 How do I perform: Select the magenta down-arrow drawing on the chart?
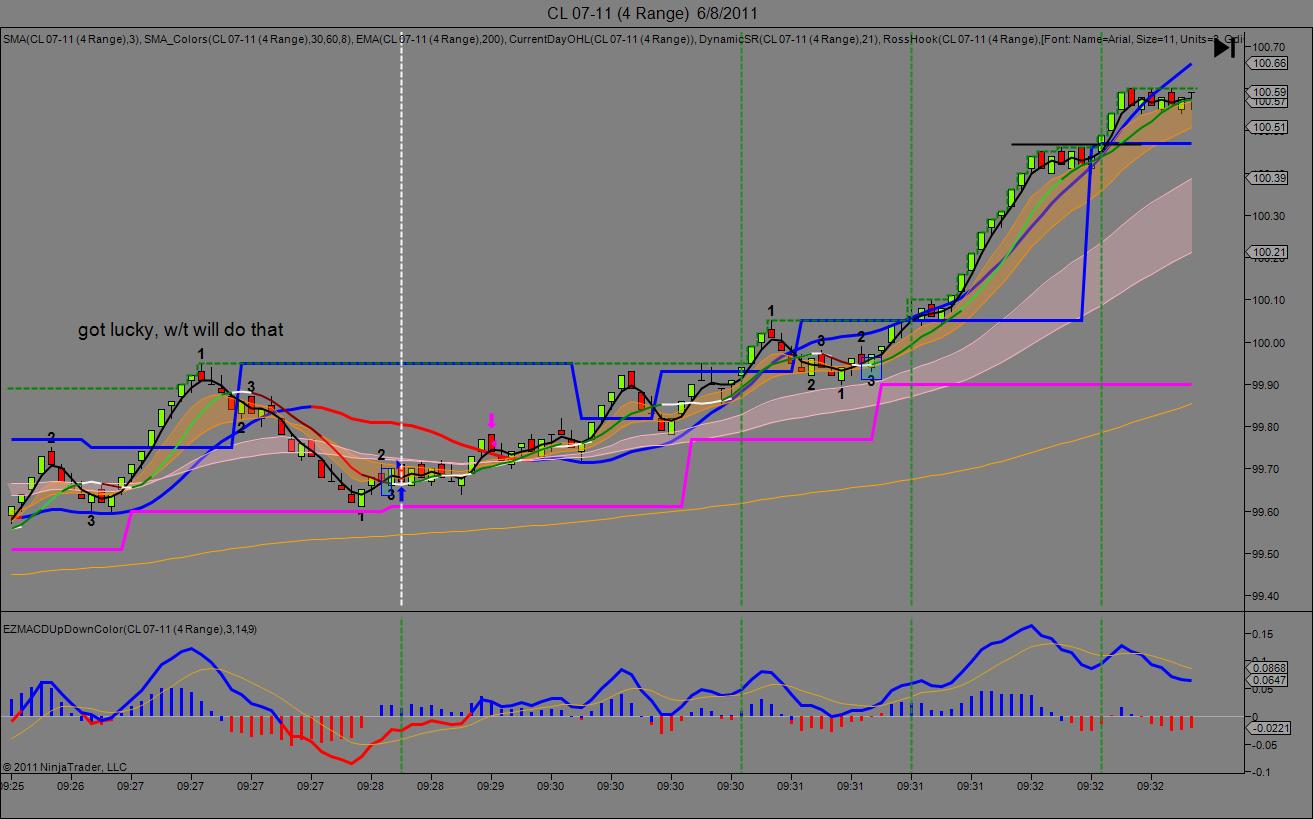point(491,420)
